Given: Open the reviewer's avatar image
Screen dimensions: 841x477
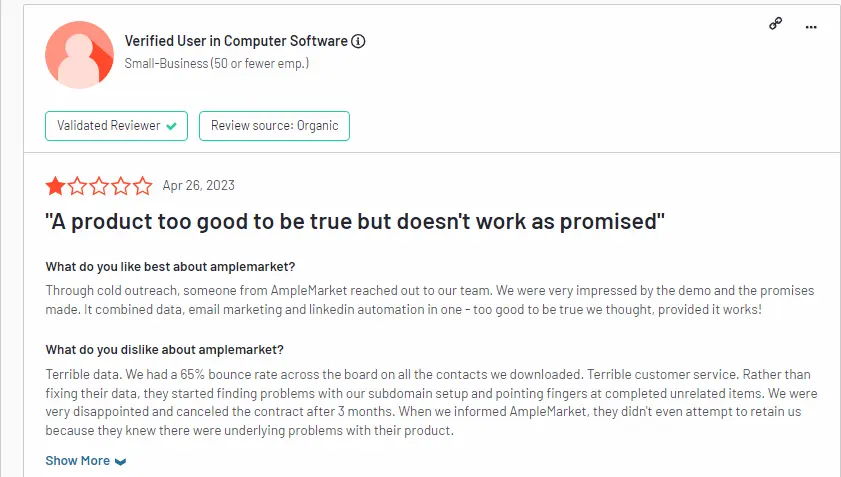Looking at the screenshot, I should (x=79, y=53).
